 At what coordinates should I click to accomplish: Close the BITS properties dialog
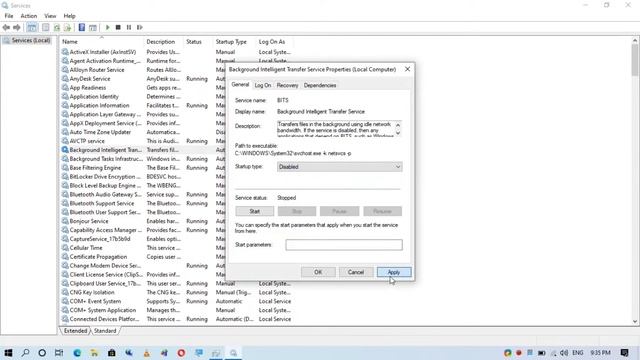point(407,69)
